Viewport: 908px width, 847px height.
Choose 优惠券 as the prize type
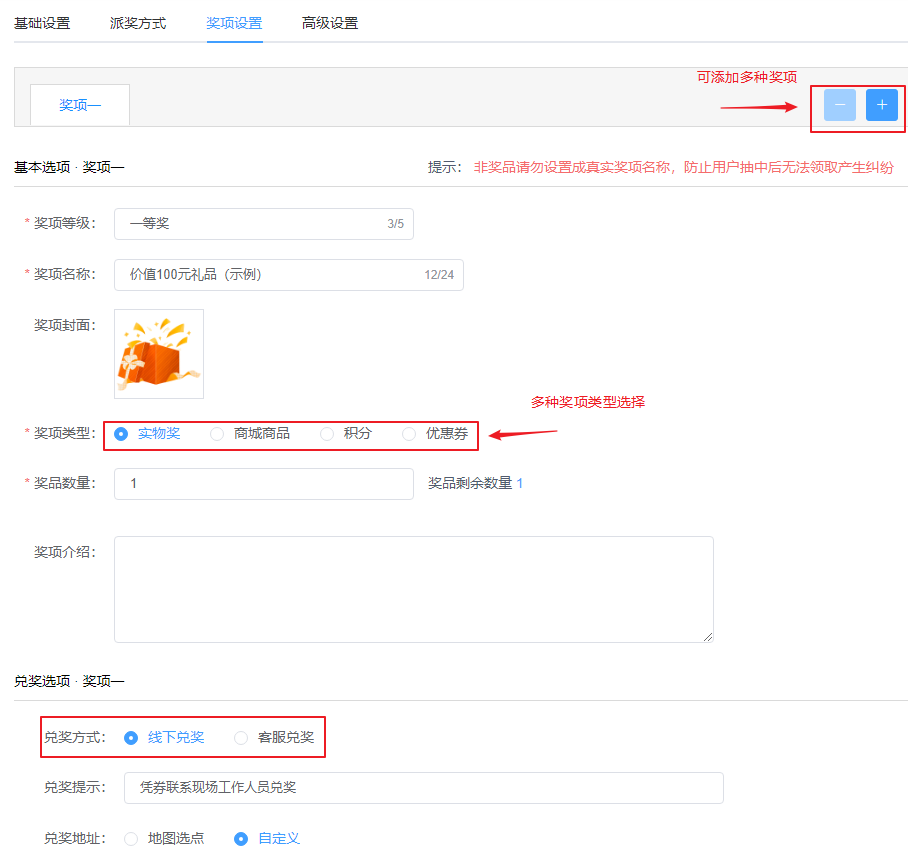[x=409, y=434]
